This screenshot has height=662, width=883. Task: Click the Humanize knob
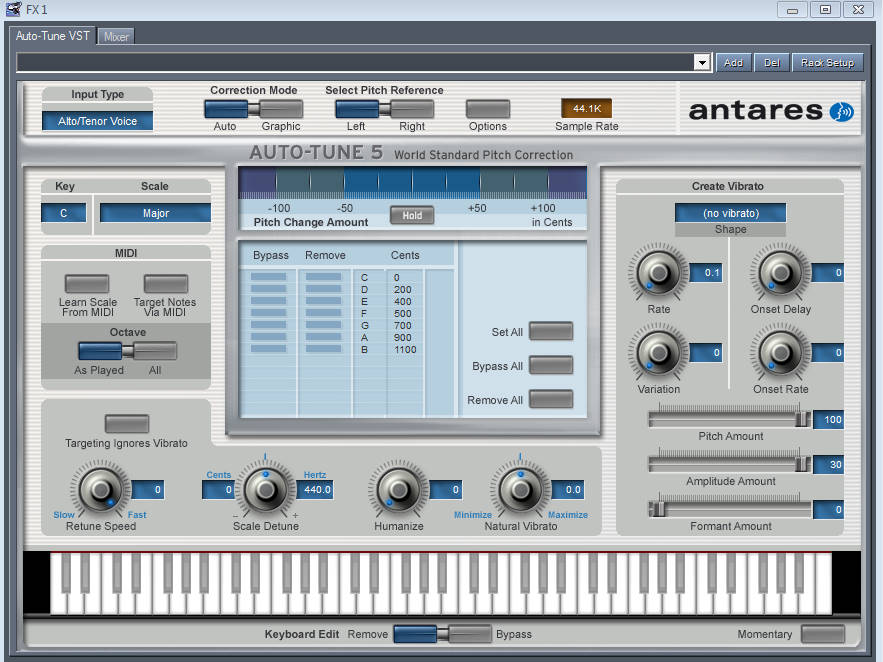398,489
